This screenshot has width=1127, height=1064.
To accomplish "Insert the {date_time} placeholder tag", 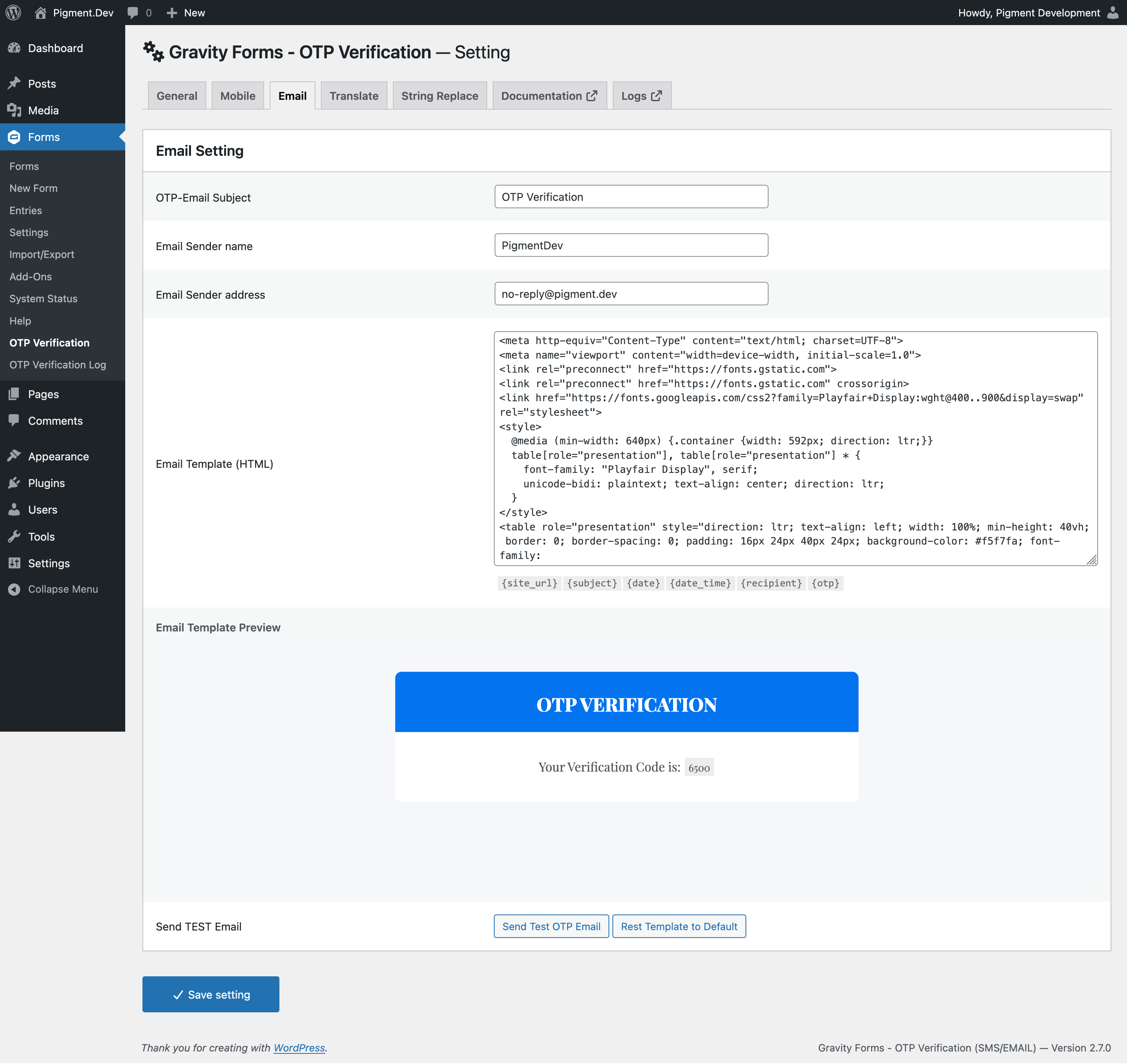I will point(700,583).
